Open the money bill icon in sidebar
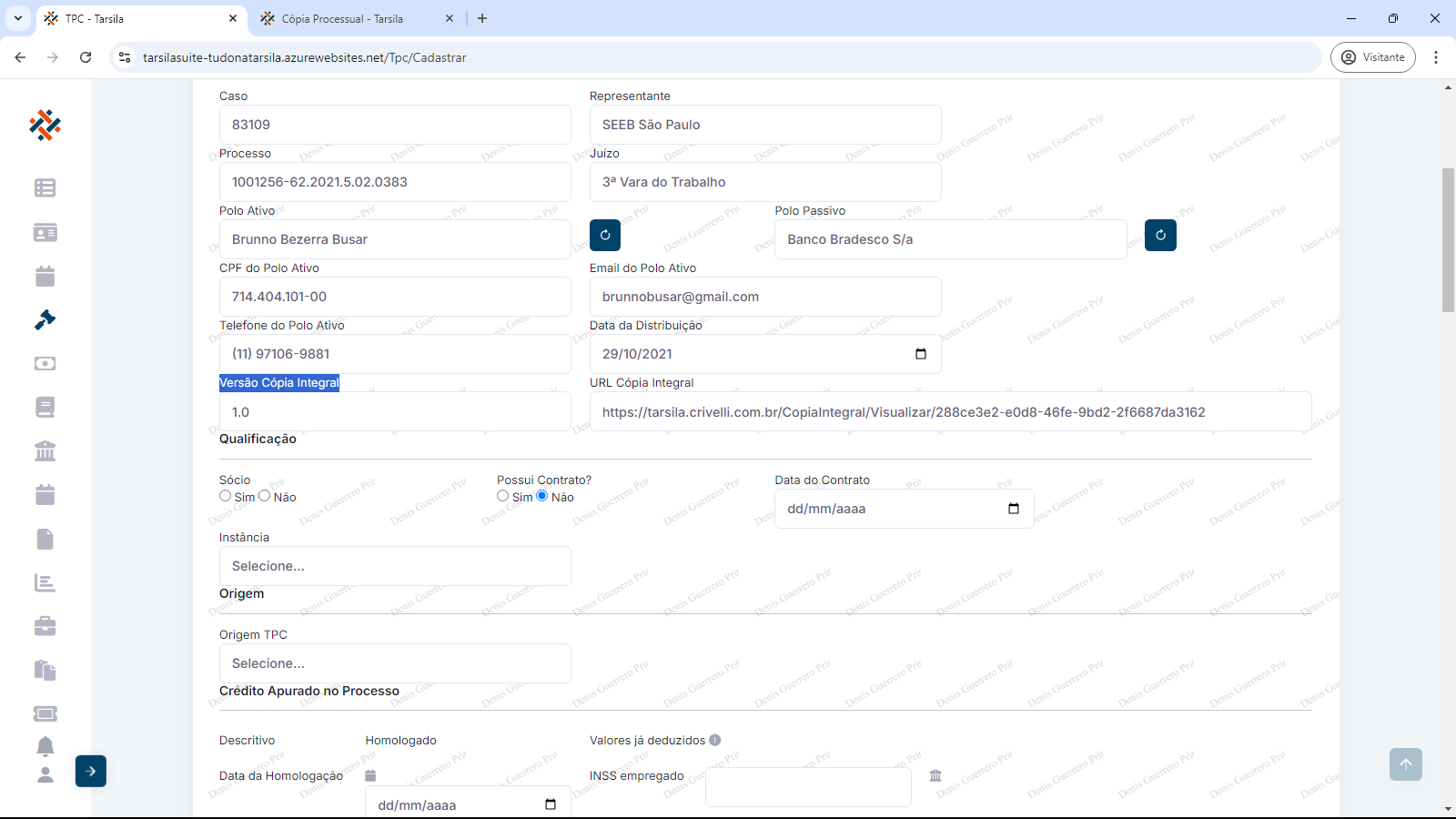 point(45,363)
